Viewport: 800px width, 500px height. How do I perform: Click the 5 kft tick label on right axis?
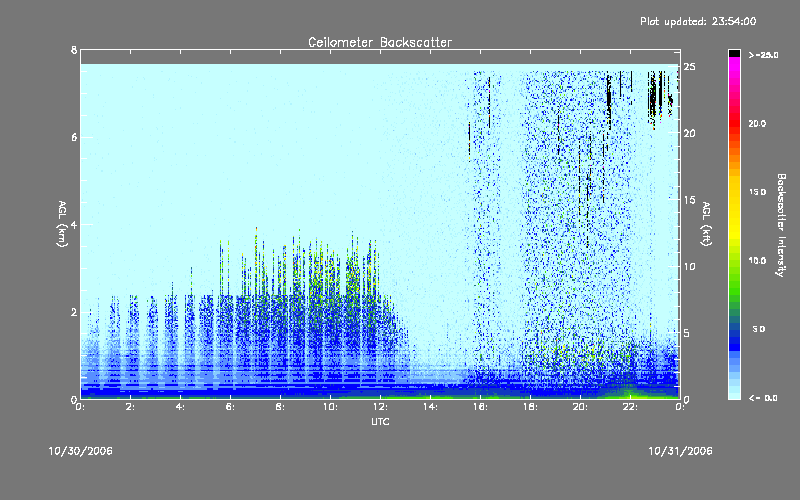click(x=687, y=333)
